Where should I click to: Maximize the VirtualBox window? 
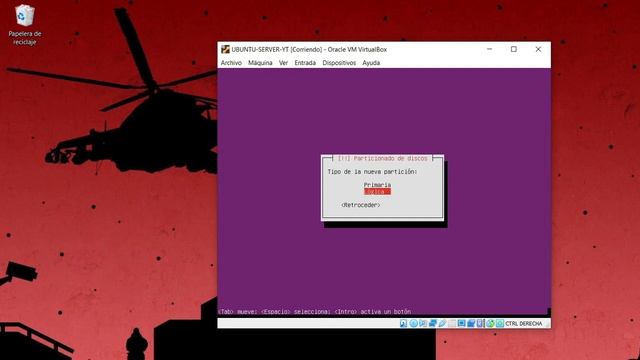tap(513, 49)
